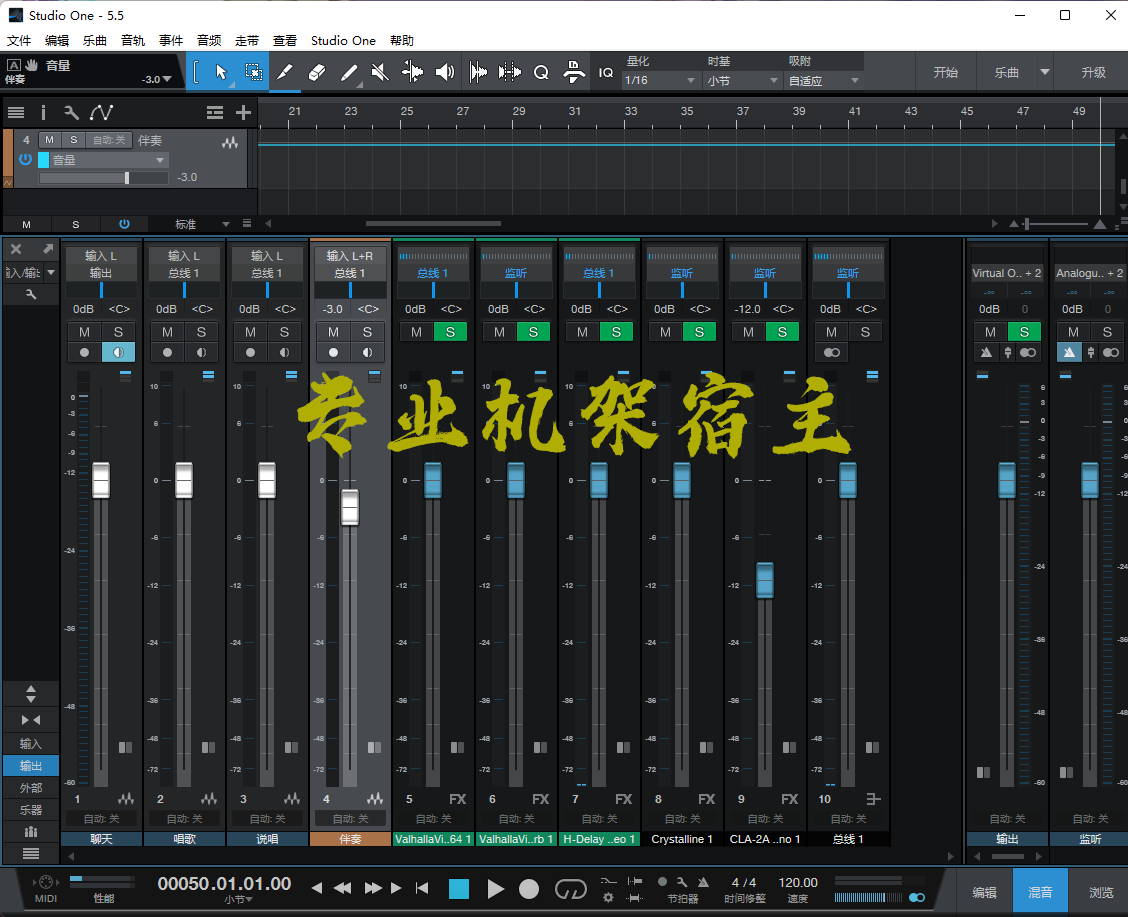The height and width of the screenshot is (917, 1128).
Task: Click the Stop button in transport
Action: point(459,889)
